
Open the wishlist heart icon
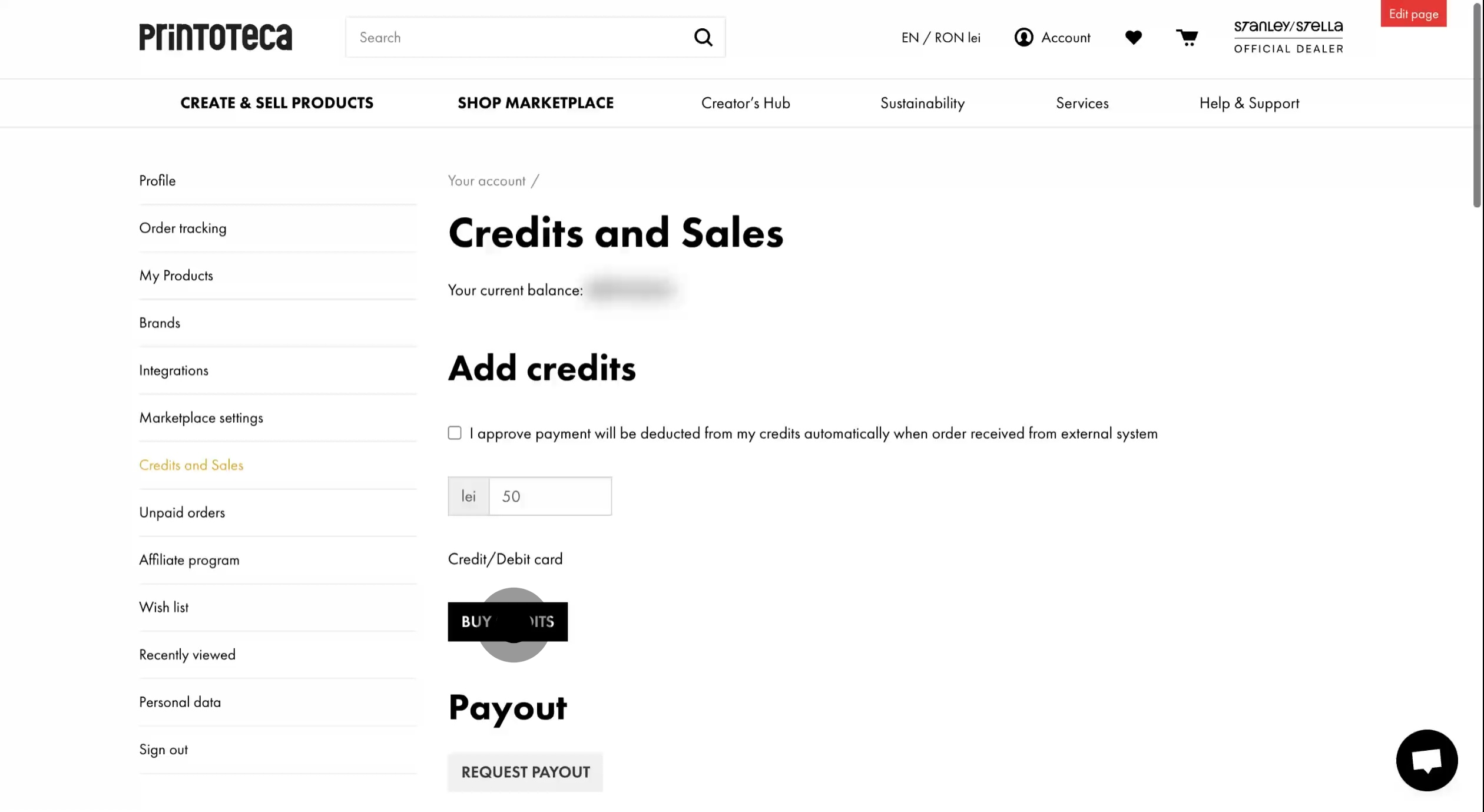tap(1133, 37)
